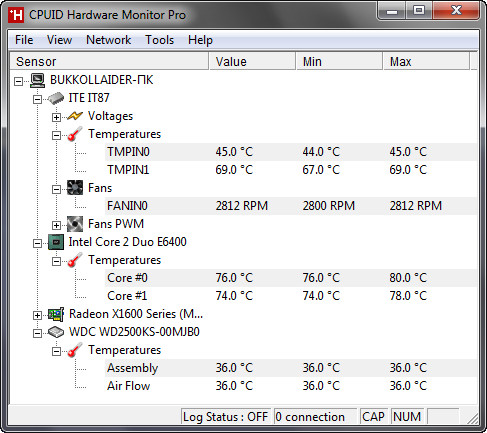Open the Tools menu
The height and width of the screenshot is (433, 487).
click(x=160, y=40)
